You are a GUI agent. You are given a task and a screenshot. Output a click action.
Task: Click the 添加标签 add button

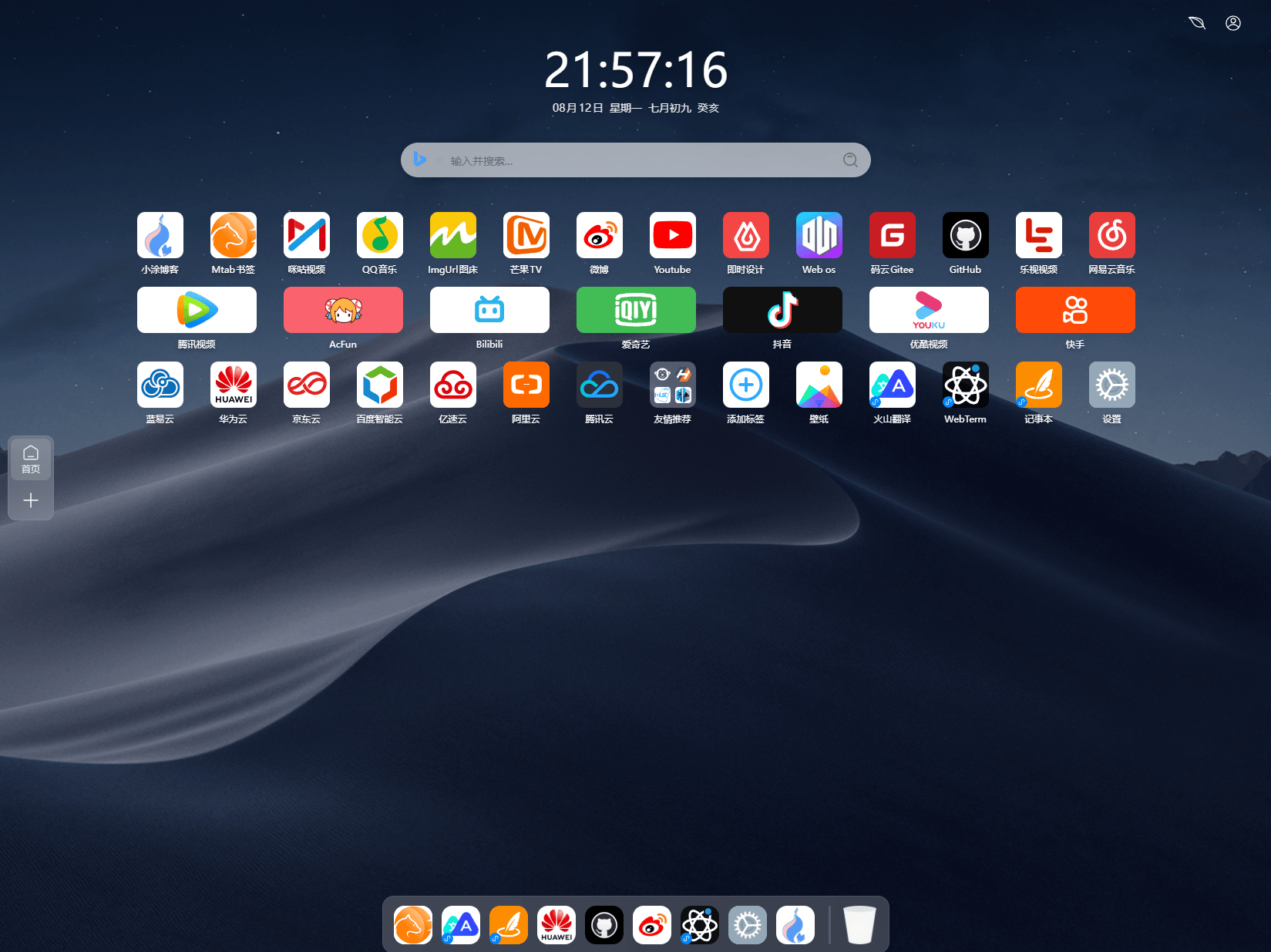pos(746,385)
